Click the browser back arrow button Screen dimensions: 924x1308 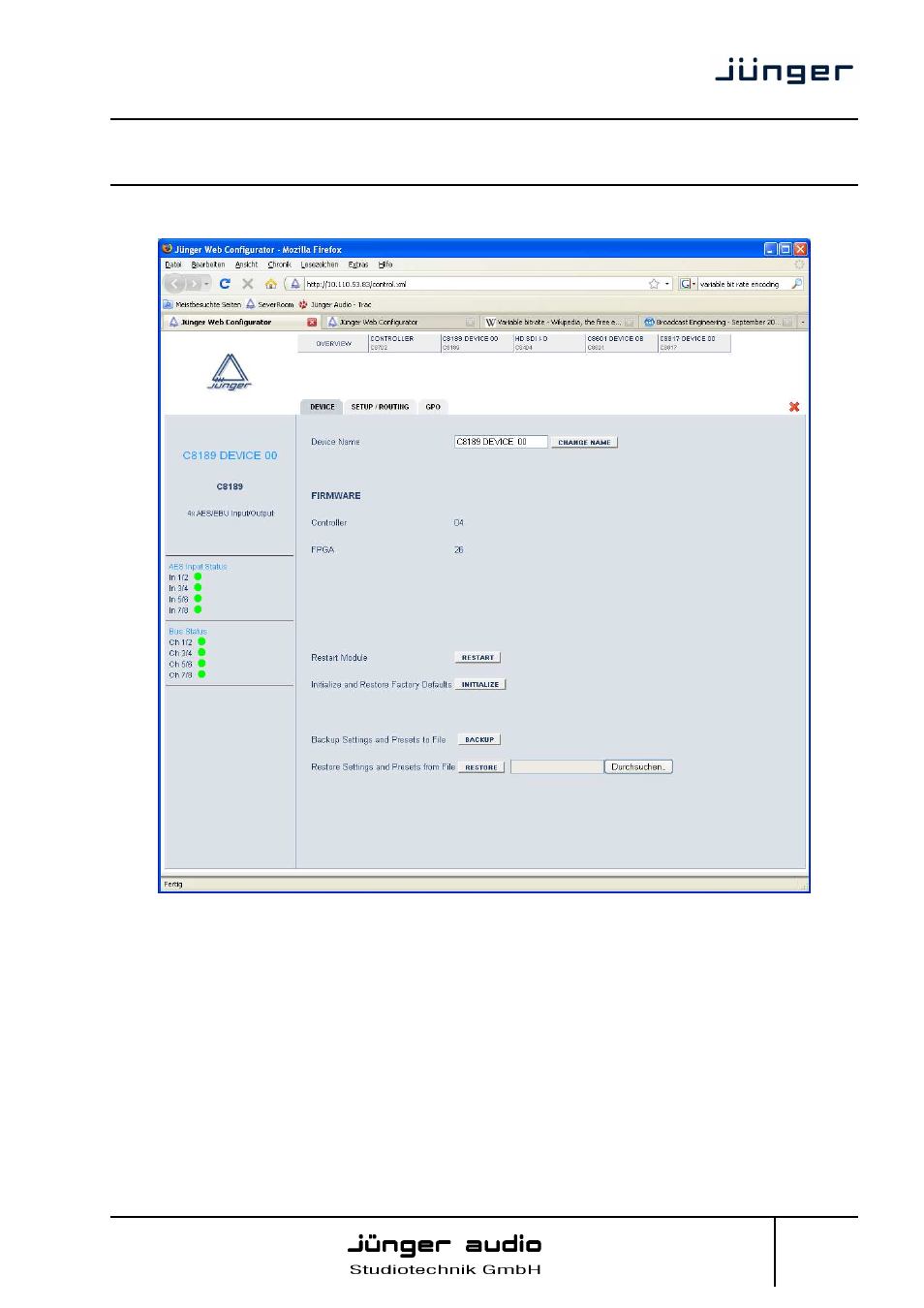click(175, 284)
